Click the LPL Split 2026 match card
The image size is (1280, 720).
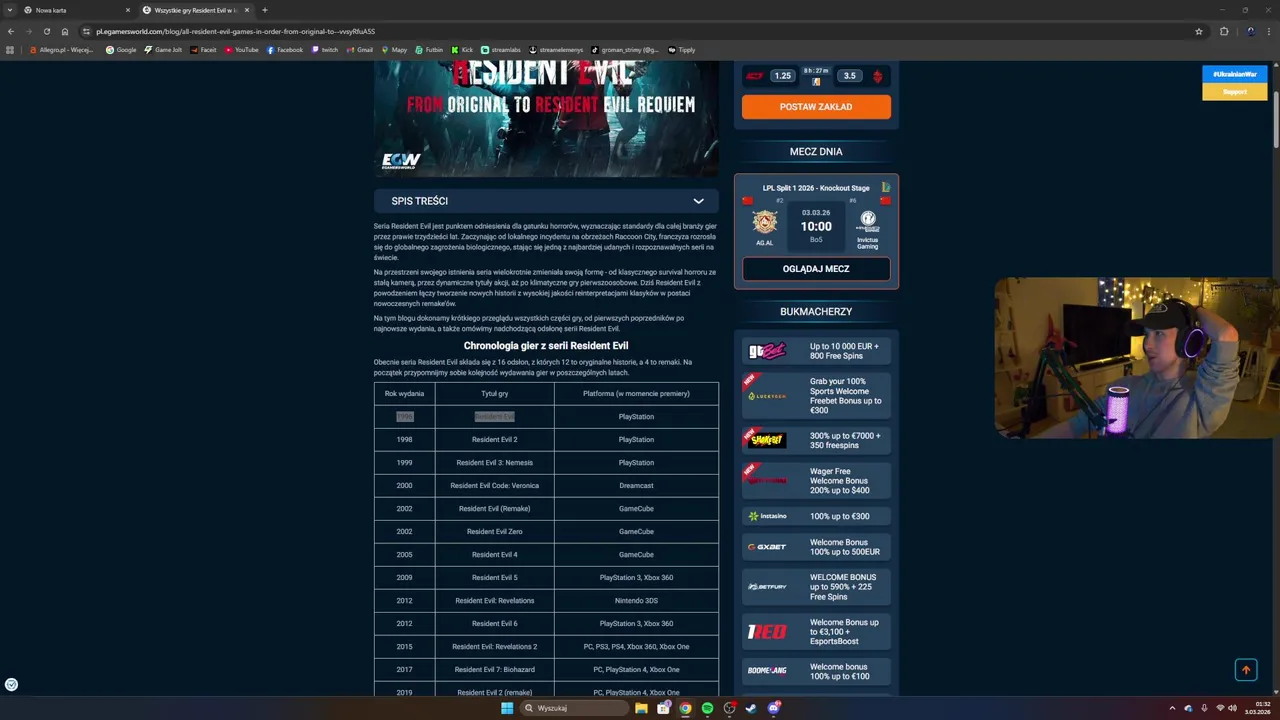tap(816, 232)
